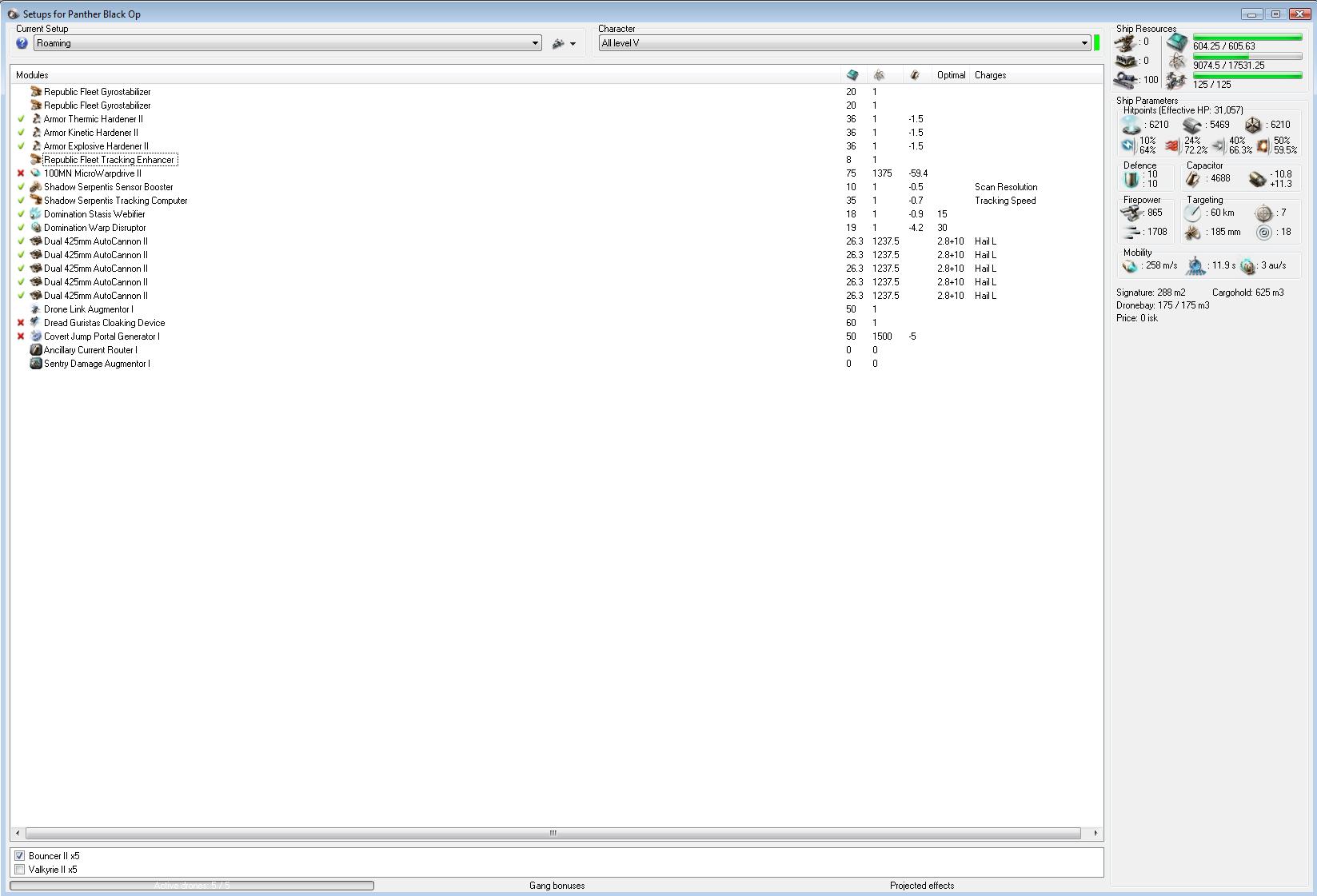Open the Gang bonuses section
The image size is (1317, 896).
coord(557,886)
